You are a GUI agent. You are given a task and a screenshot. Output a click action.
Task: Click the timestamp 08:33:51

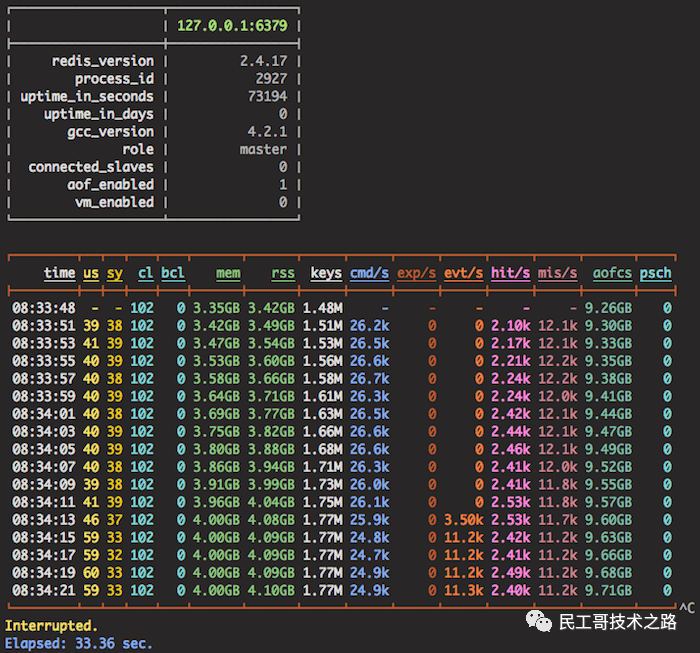(44, 326)
